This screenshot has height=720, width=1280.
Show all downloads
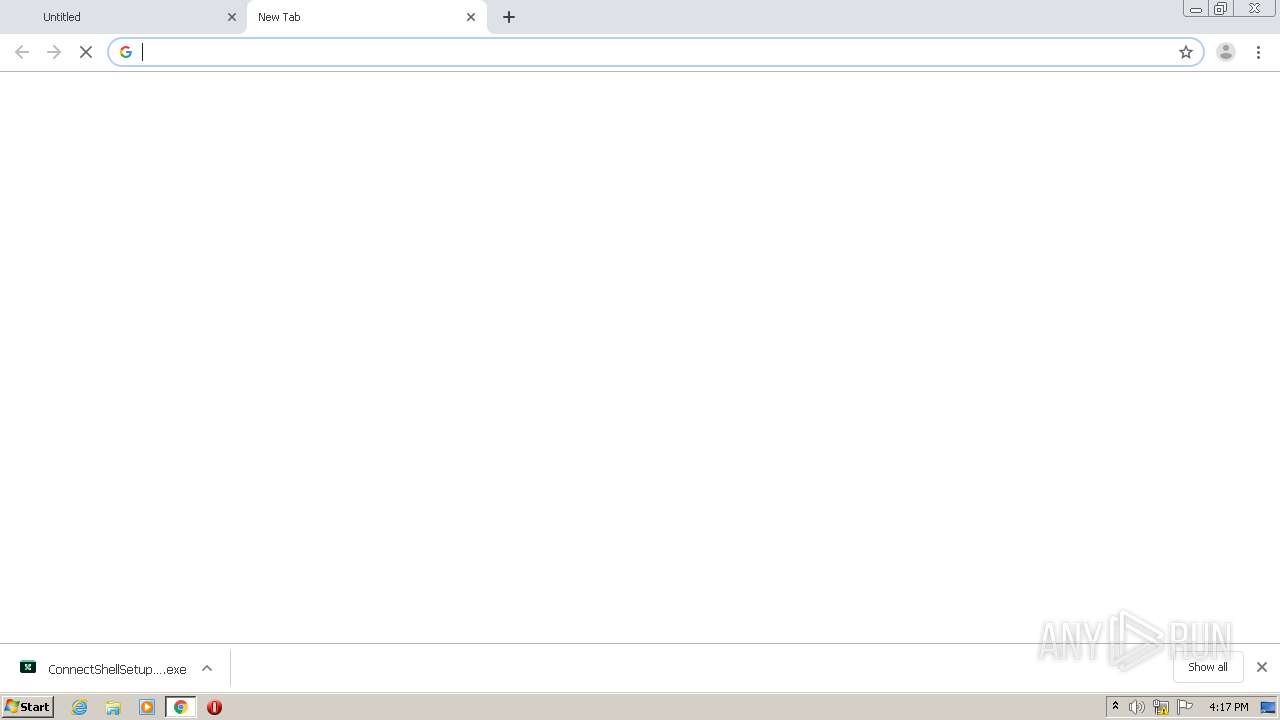pyautogui.click(x=1208, y=667)
